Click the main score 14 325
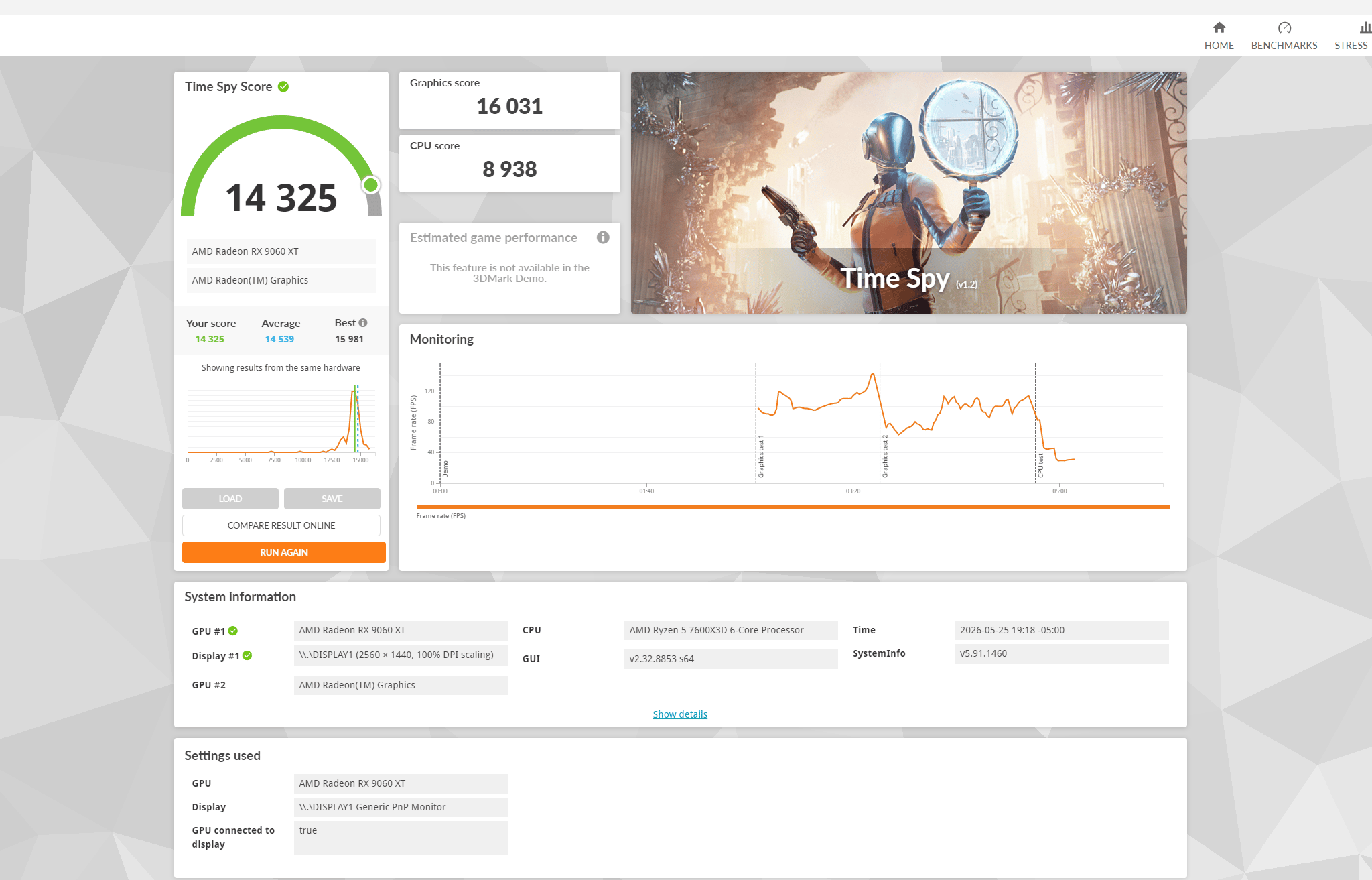This screenshot has width=1372, height=880. [x=281, y=198]
